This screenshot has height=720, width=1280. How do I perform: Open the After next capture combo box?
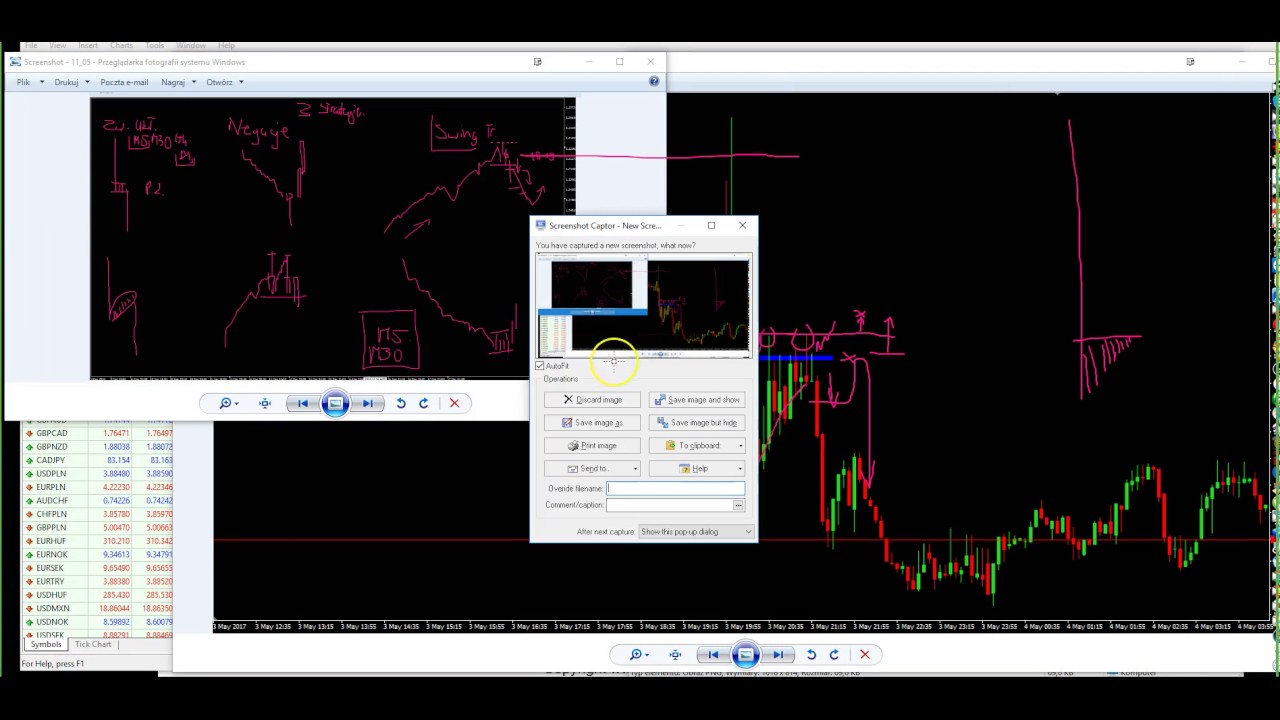696,532
